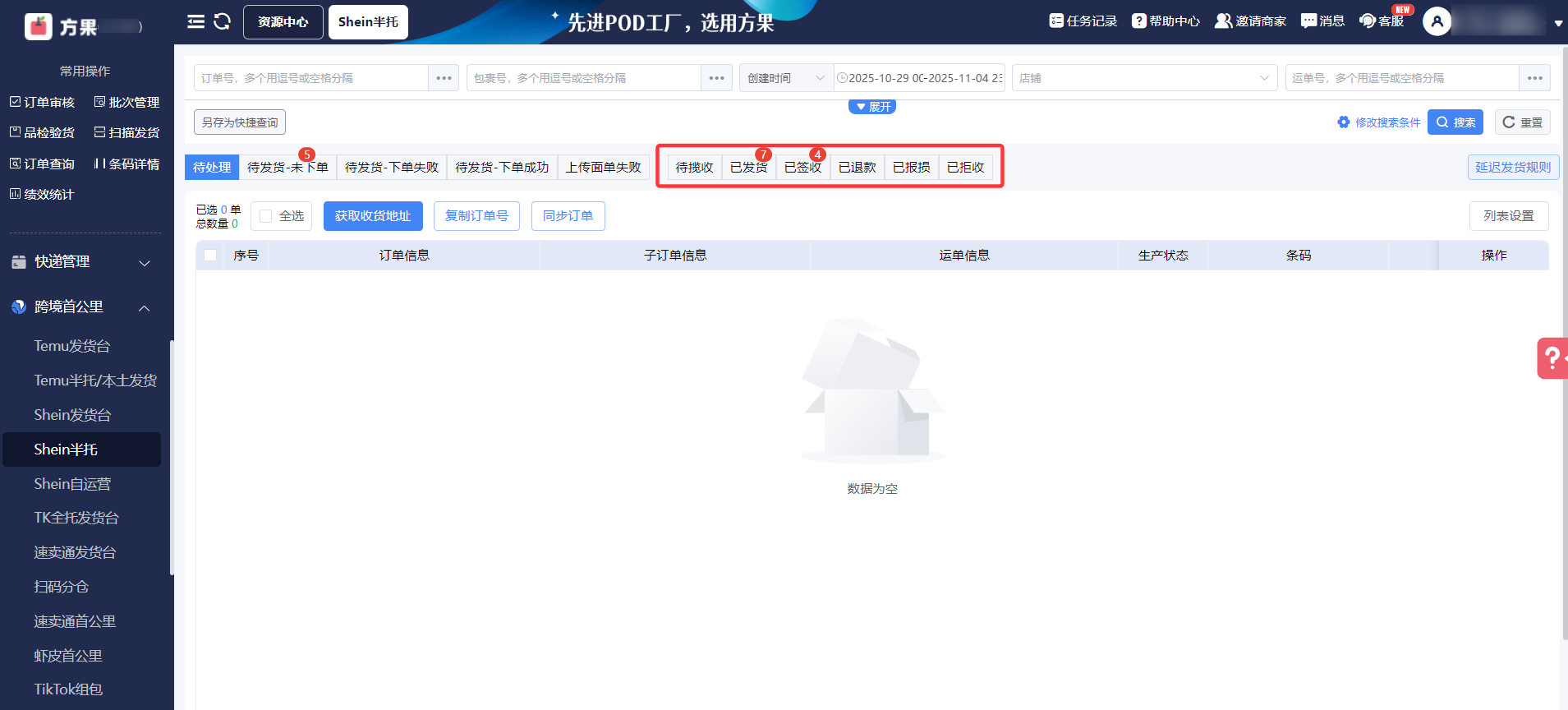Click the ellipsis beside 包裹号 input
The height and width of the screenshot is (710, 1568).
tap(717, 78)
